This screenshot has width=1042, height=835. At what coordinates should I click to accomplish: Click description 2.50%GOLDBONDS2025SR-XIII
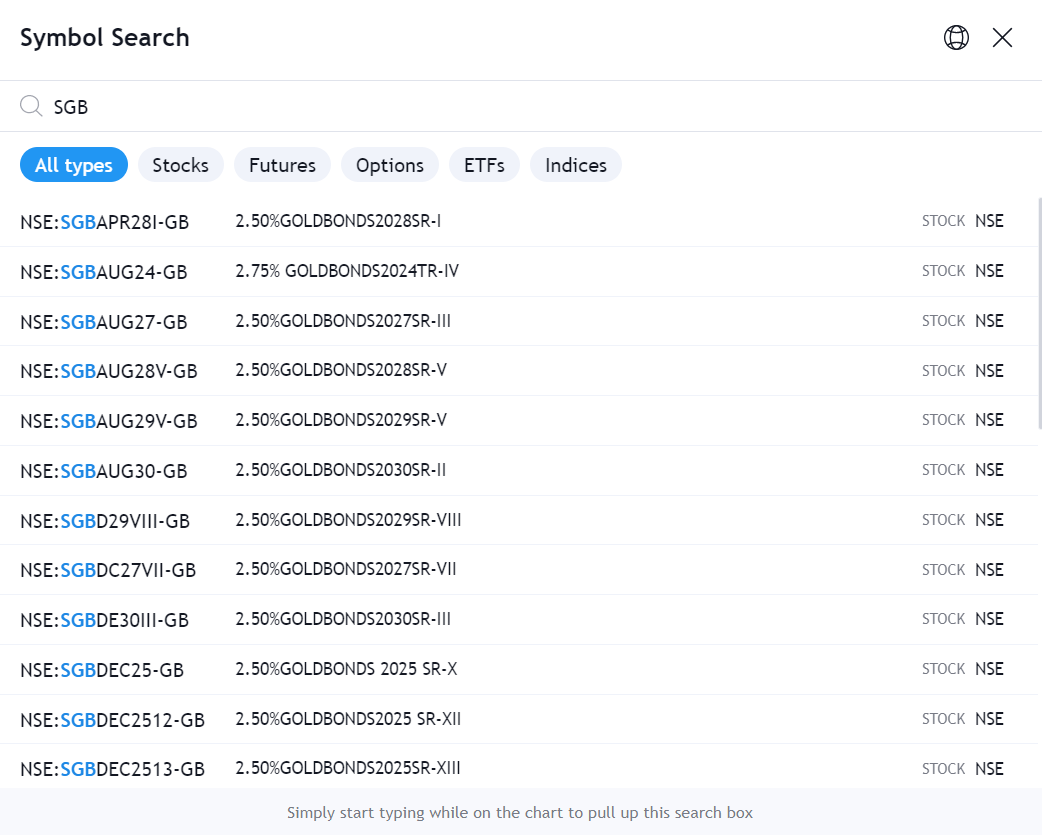(348, 768)
